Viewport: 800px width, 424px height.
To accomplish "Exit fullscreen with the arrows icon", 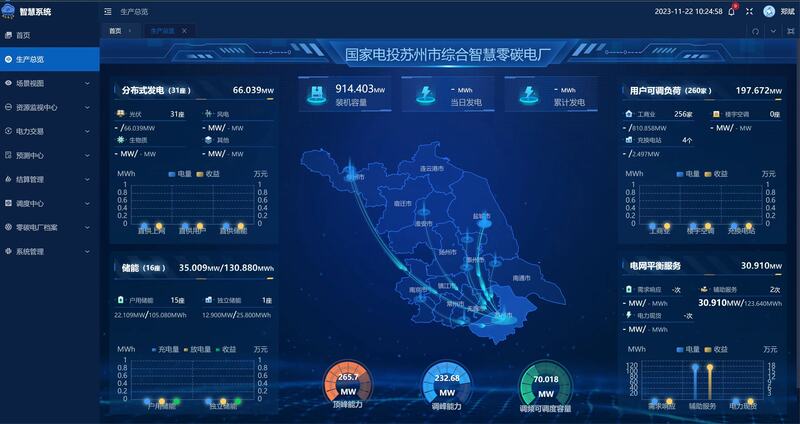I will [x=749, y=11].
